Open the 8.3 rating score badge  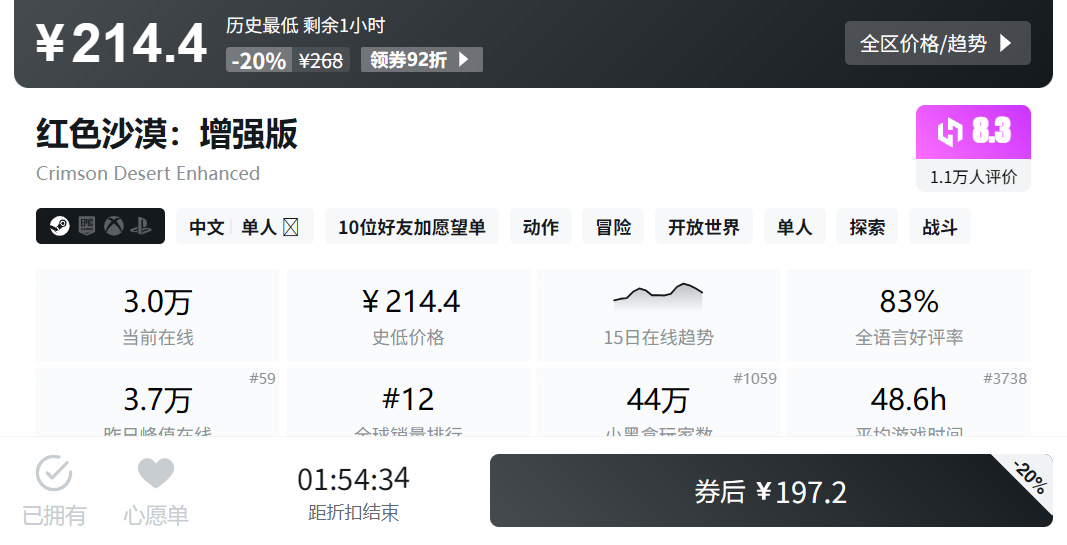(x=973, y=132)
